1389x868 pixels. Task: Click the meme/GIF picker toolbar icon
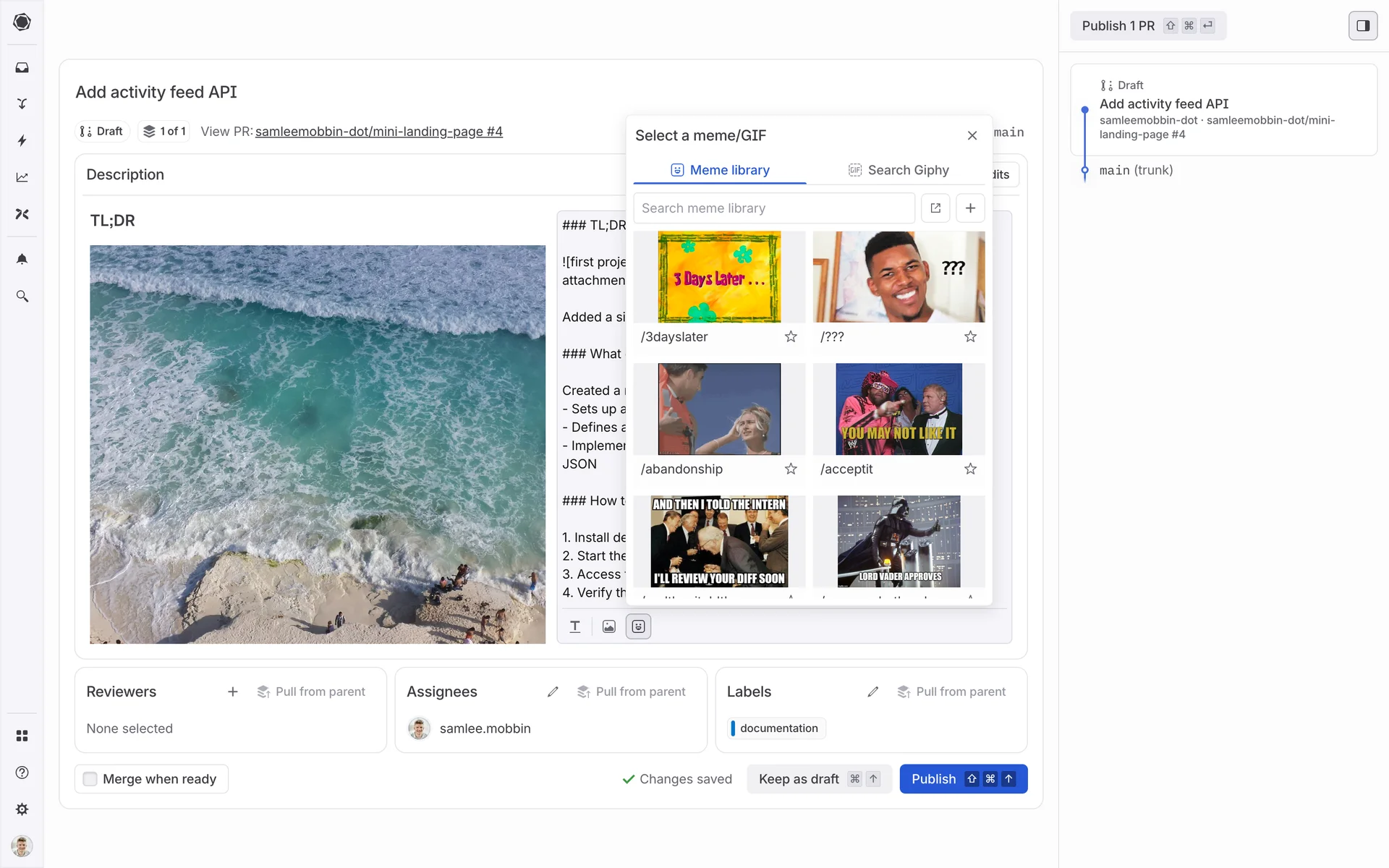point(638,626)
